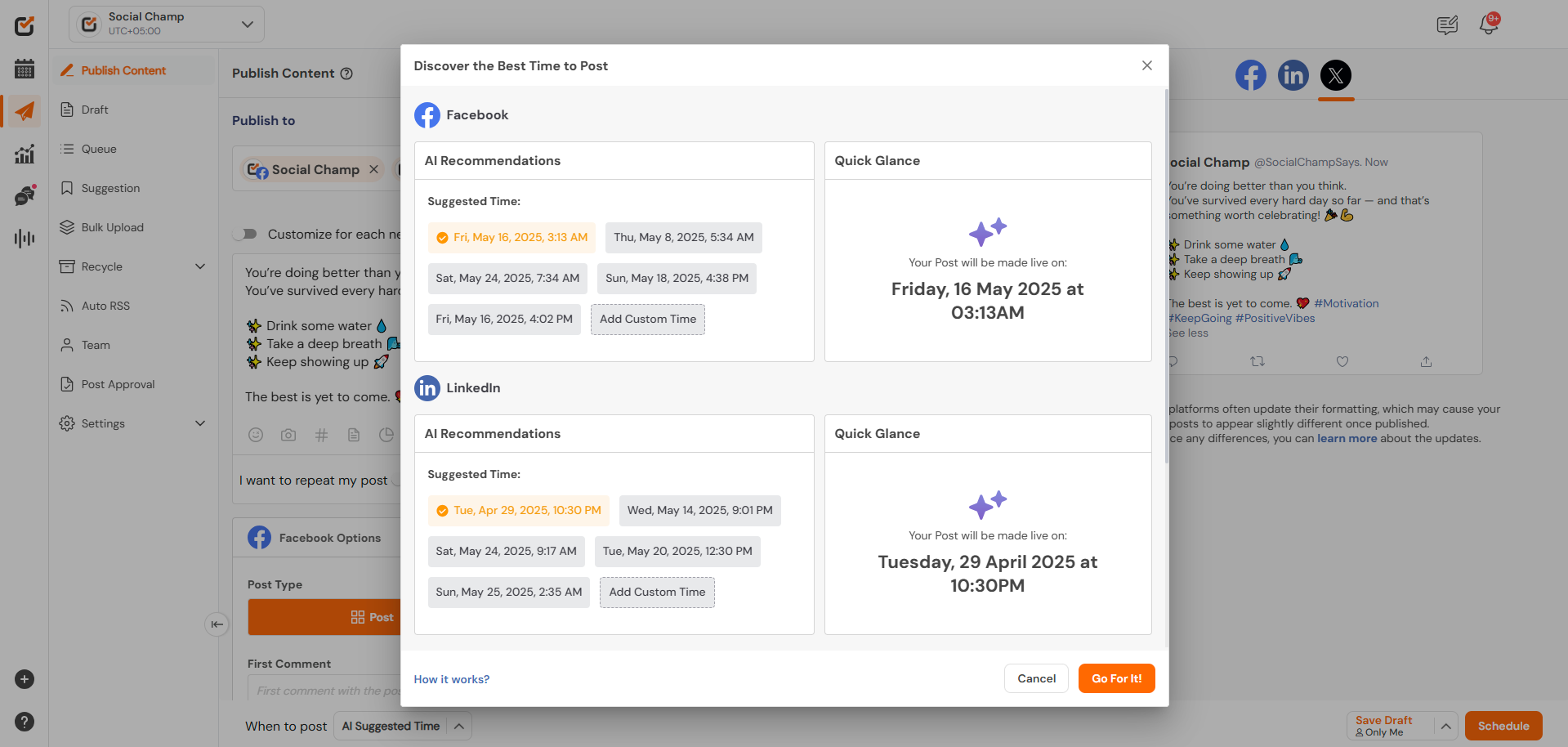Click the feedback notes icon in header
Screen dimensions: 1568x747
[1447, 25]
